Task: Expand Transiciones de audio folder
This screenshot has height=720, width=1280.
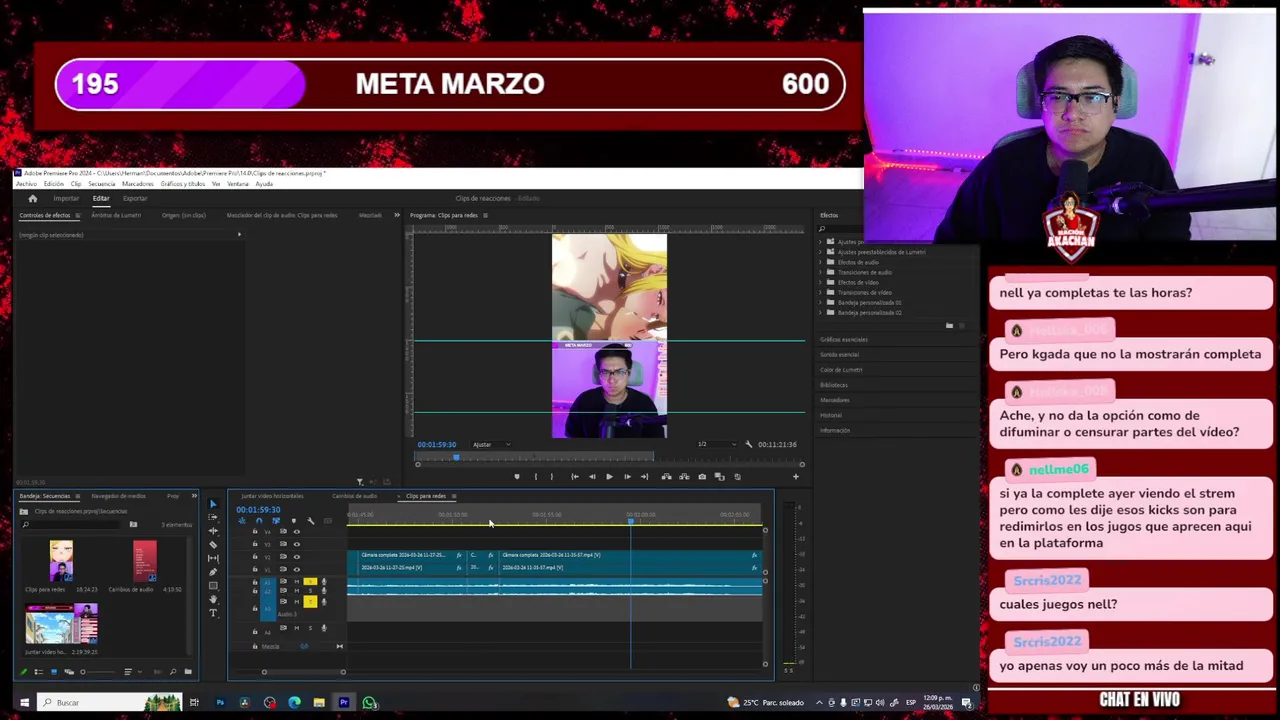Action: [821, 272]
